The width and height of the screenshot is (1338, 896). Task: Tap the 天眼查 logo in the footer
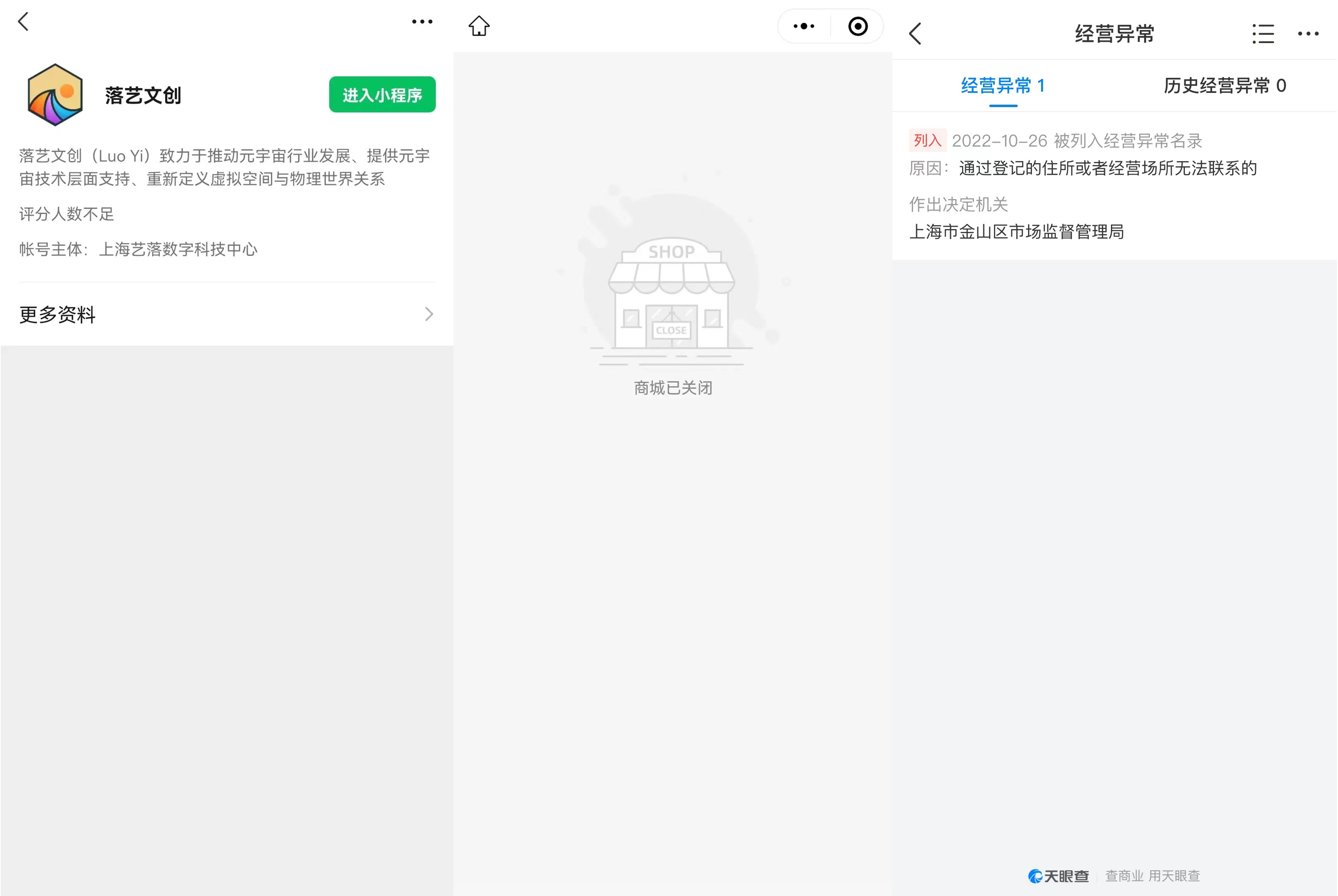tap(1058, 876)
